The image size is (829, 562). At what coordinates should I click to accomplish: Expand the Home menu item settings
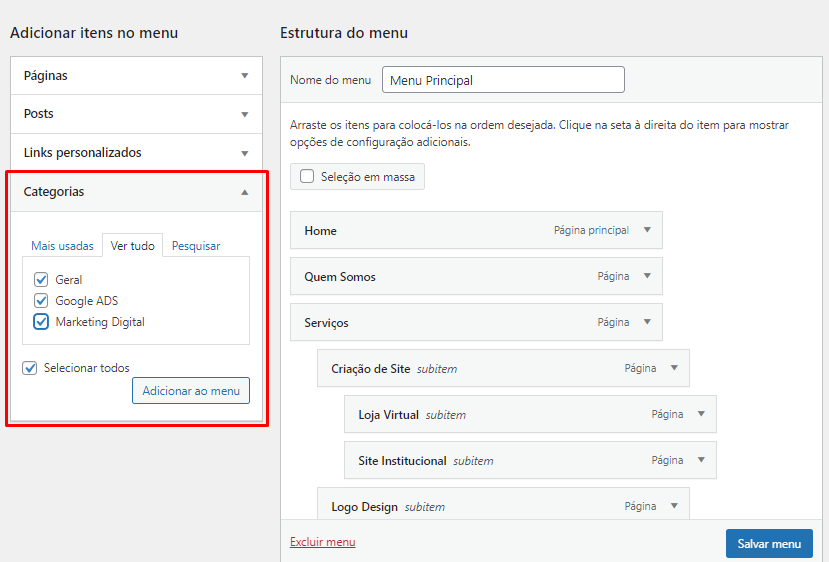647,230
